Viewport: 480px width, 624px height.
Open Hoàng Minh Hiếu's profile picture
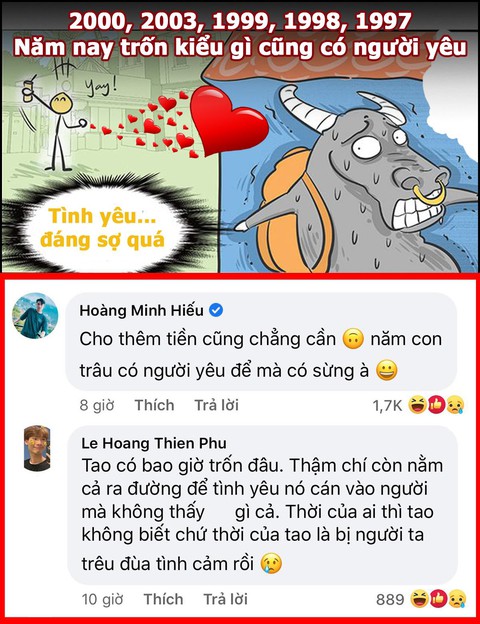tap(35, 316)
